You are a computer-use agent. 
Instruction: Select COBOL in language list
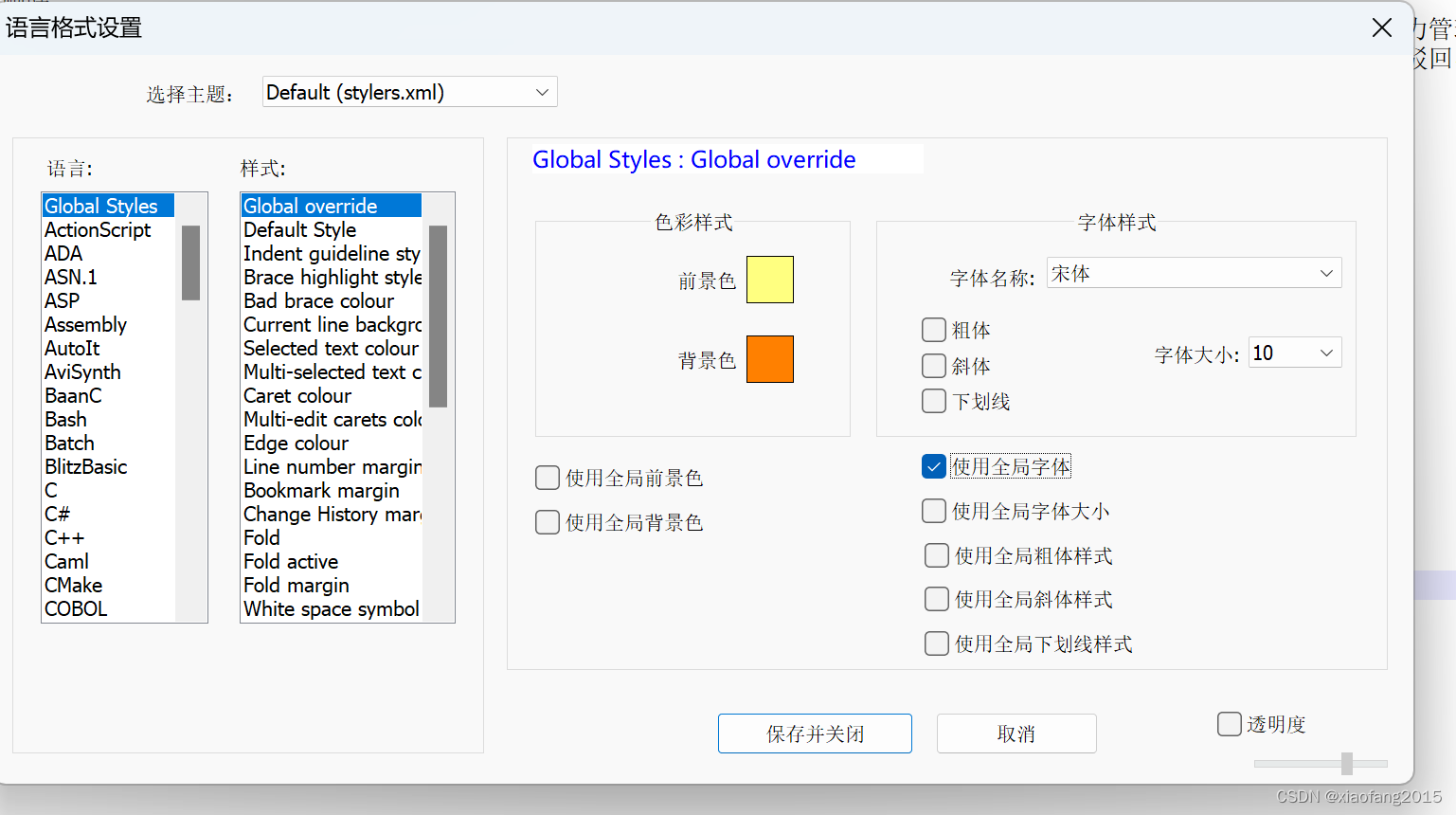[108, 608]
